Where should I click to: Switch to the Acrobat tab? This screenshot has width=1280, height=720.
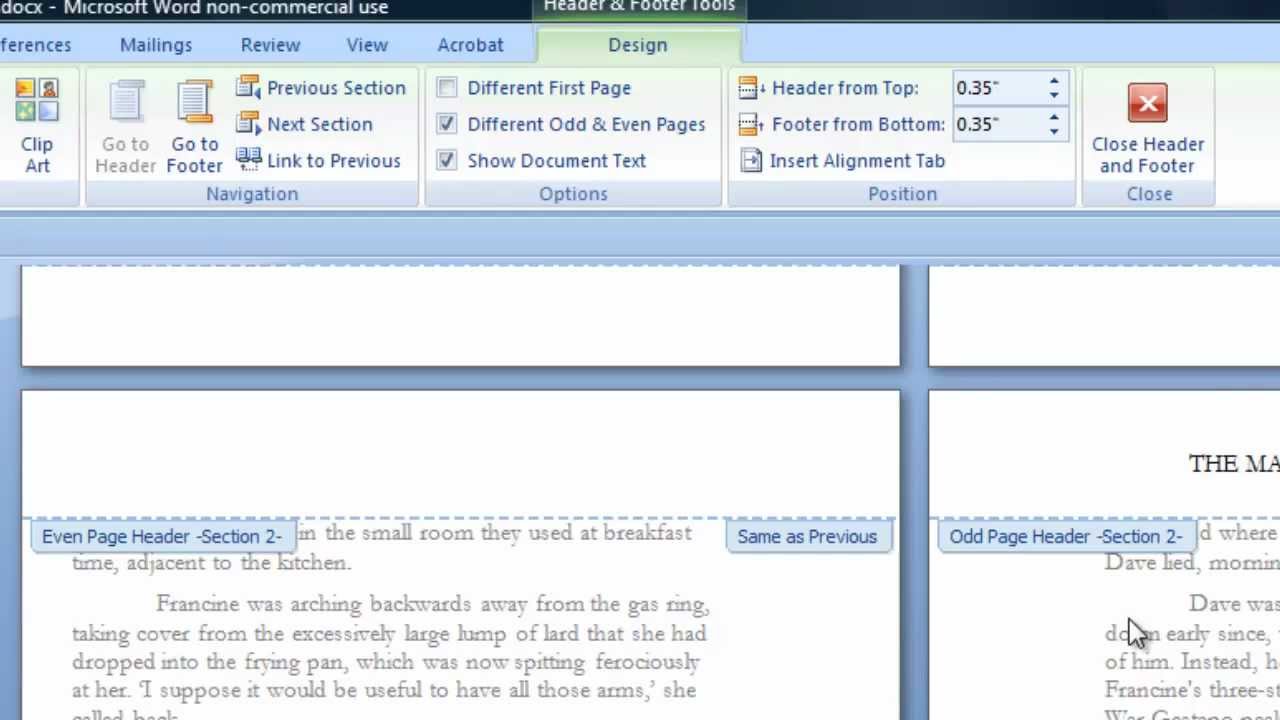click(470, 45)
